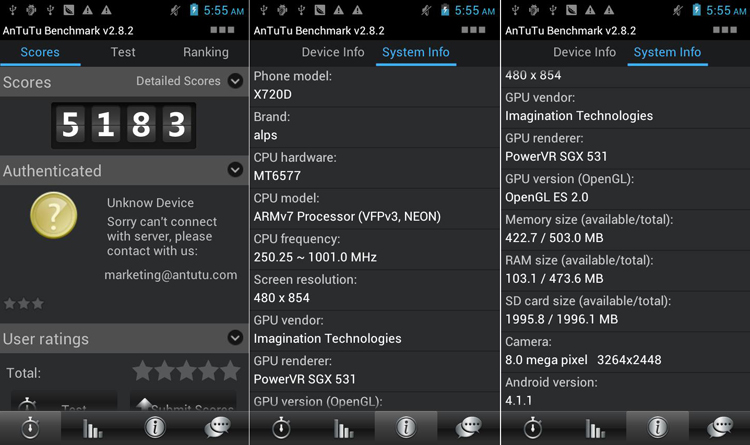Switch to the Test tab
The width and height of the screenshot is (750, 445).
tap(123, 52)
